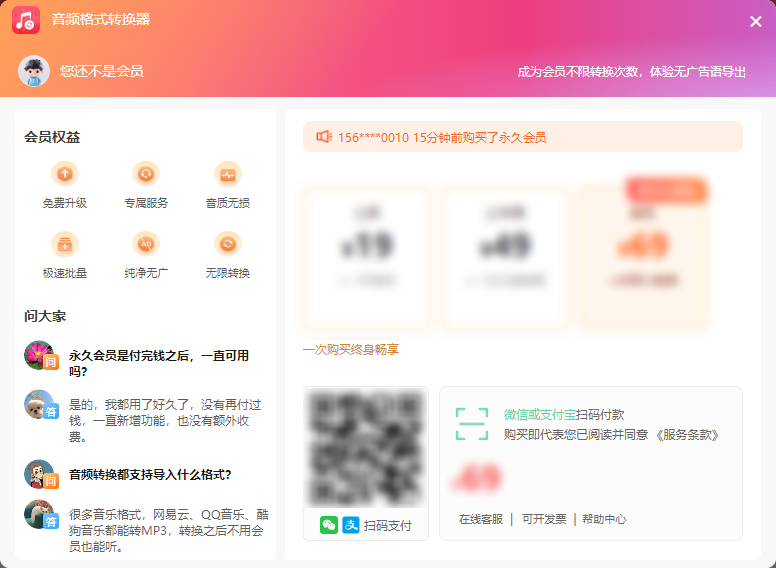The image size is (776, 568).
Task: Select the highlighted orange price plan card
Action: click(643, 256)
